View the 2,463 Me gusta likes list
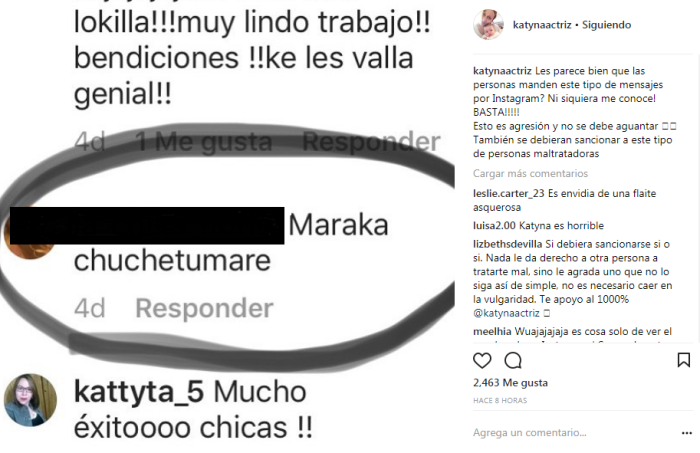The height and width of the screenshot is (453, 700). [510, 383]
